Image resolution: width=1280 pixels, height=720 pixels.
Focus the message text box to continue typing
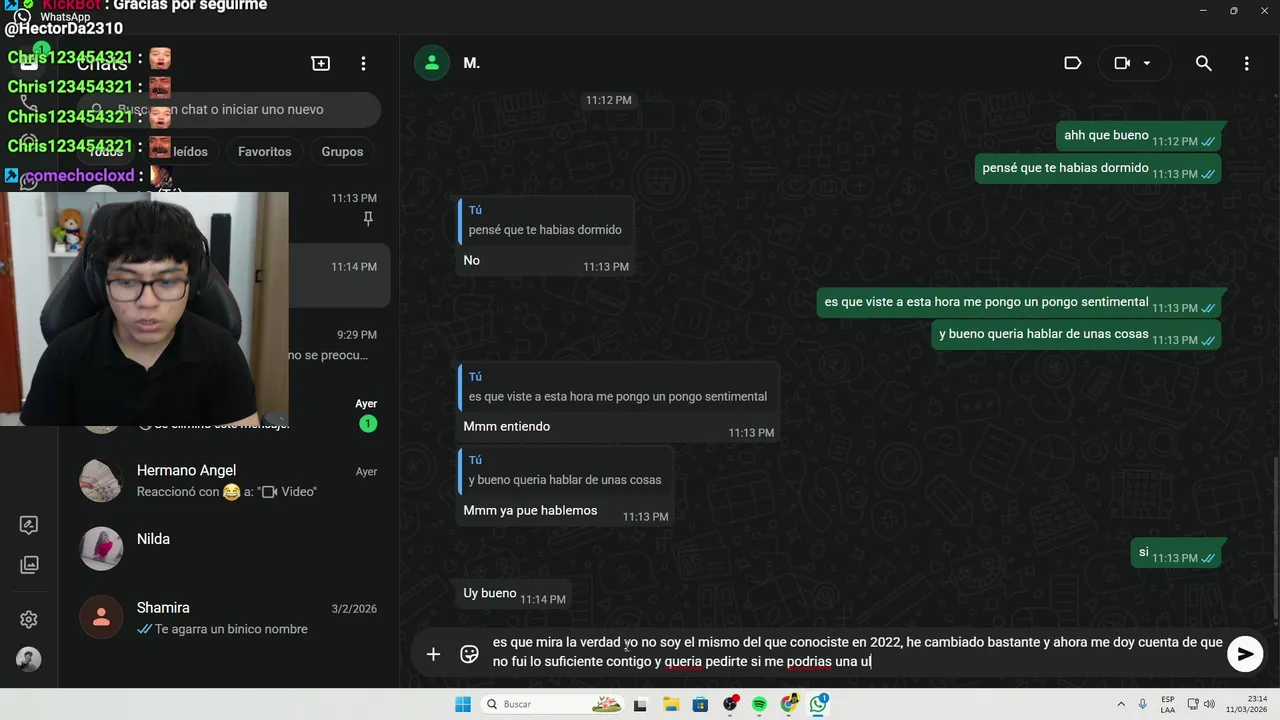[x=855, y=652]
